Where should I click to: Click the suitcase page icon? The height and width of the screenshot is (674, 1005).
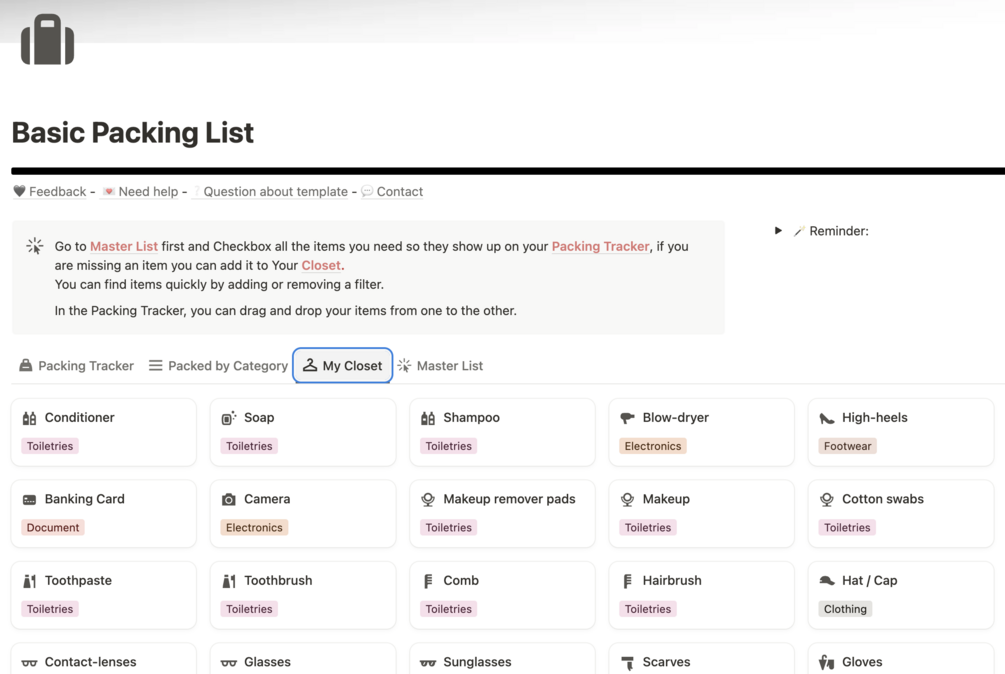pyautogui.click(x=47, y=41)
